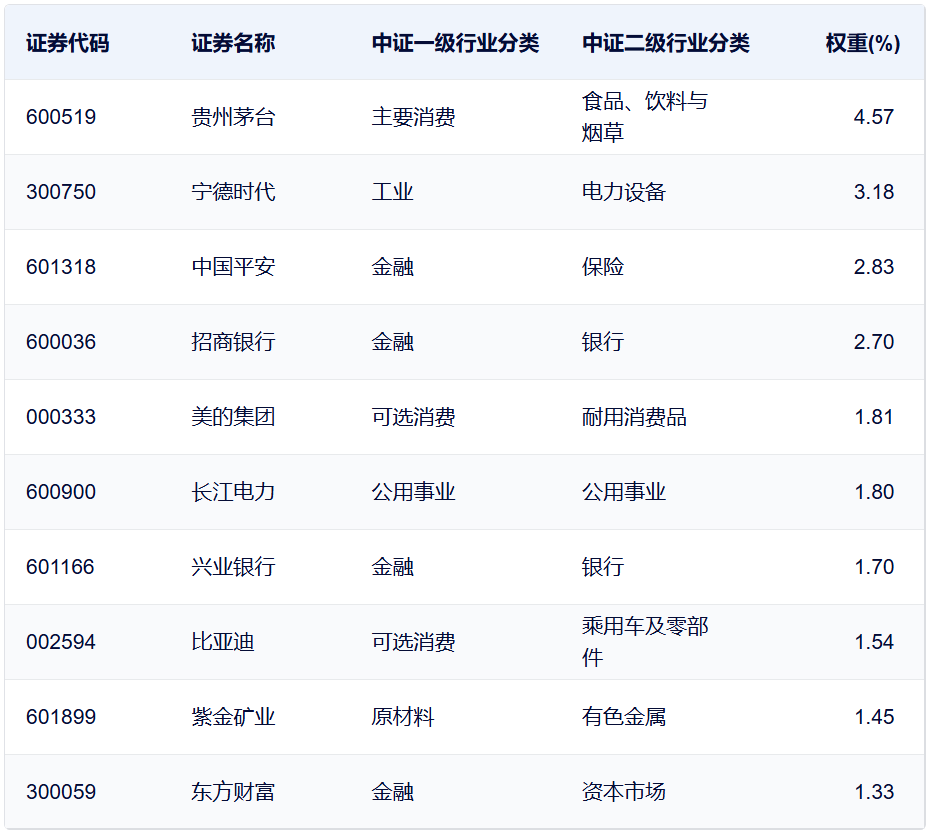Select the 宁德时代 name cell
Screen dimensions: 930x834
click(233, 192)
